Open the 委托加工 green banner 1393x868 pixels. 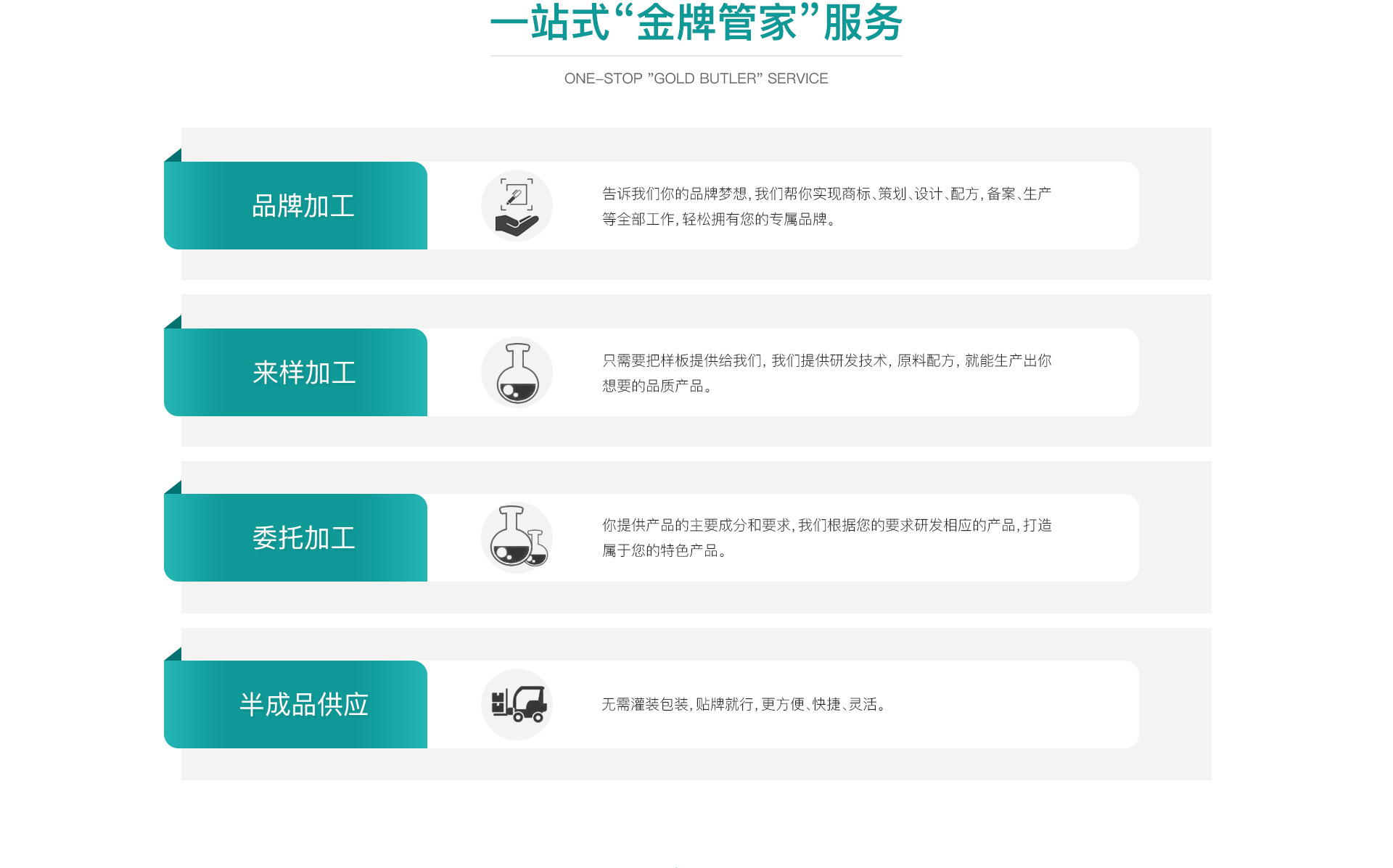296,538
